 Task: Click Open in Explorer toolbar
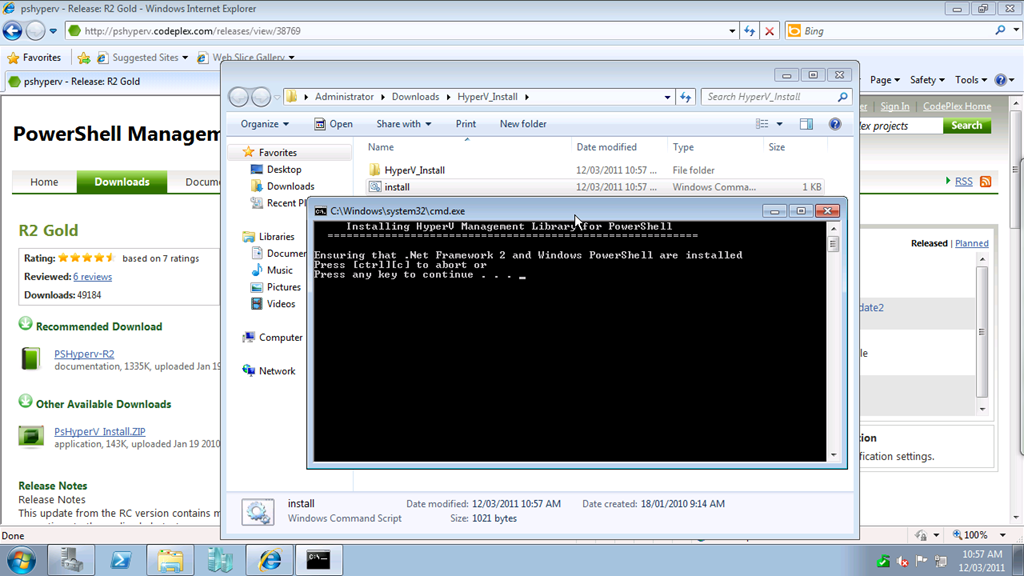point(333,124)
